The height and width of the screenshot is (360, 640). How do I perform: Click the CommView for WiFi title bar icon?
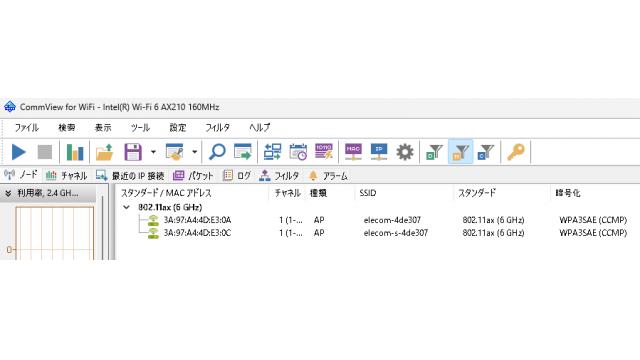click(x=10, y=107)
